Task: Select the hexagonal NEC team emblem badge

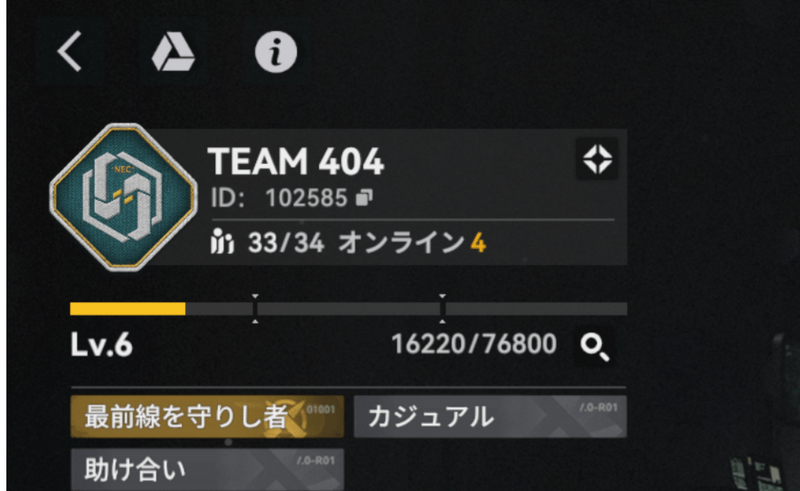Action: [x=123, y=197]
